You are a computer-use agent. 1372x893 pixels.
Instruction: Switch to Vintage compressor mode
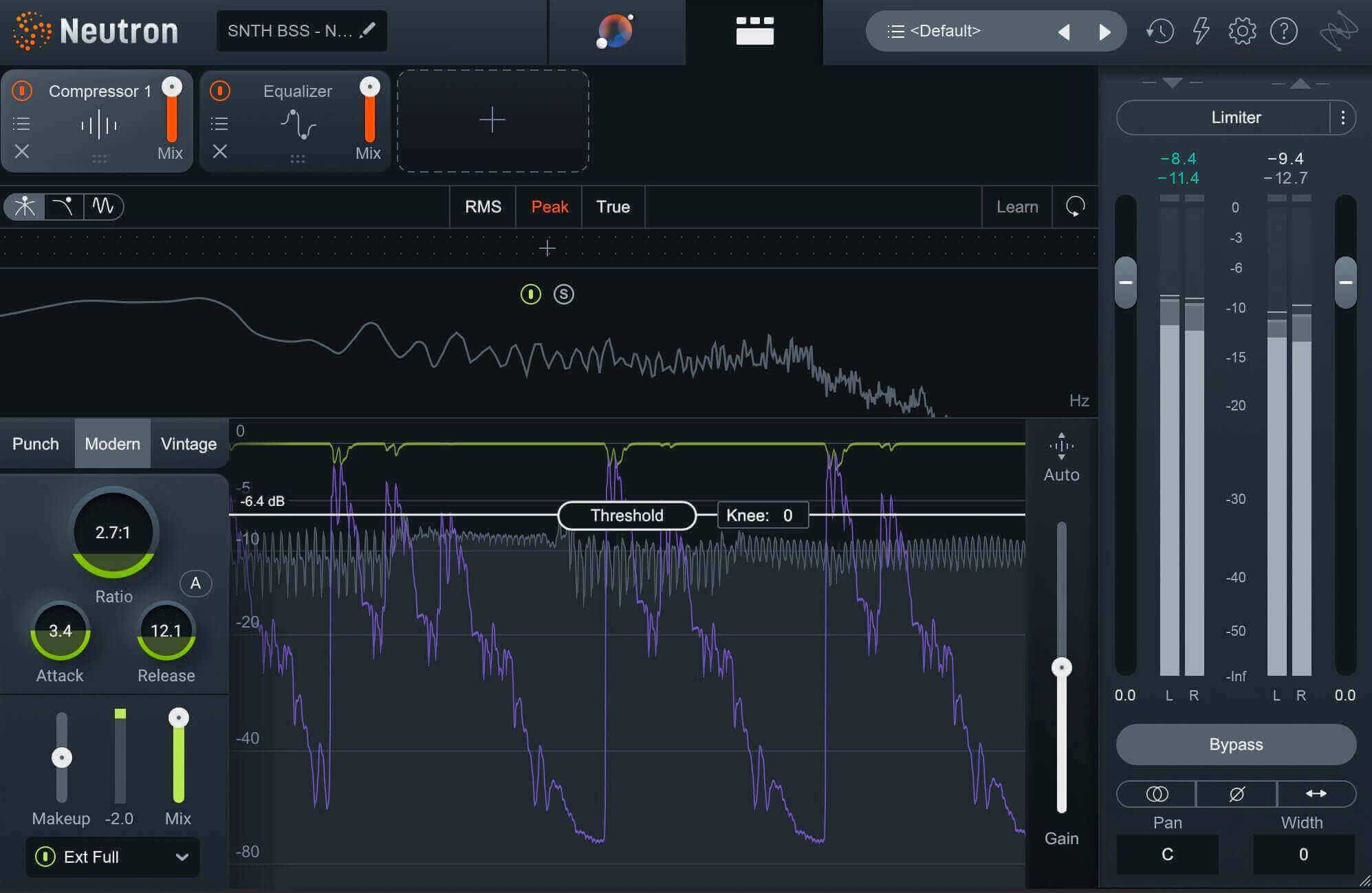[188, 443]
